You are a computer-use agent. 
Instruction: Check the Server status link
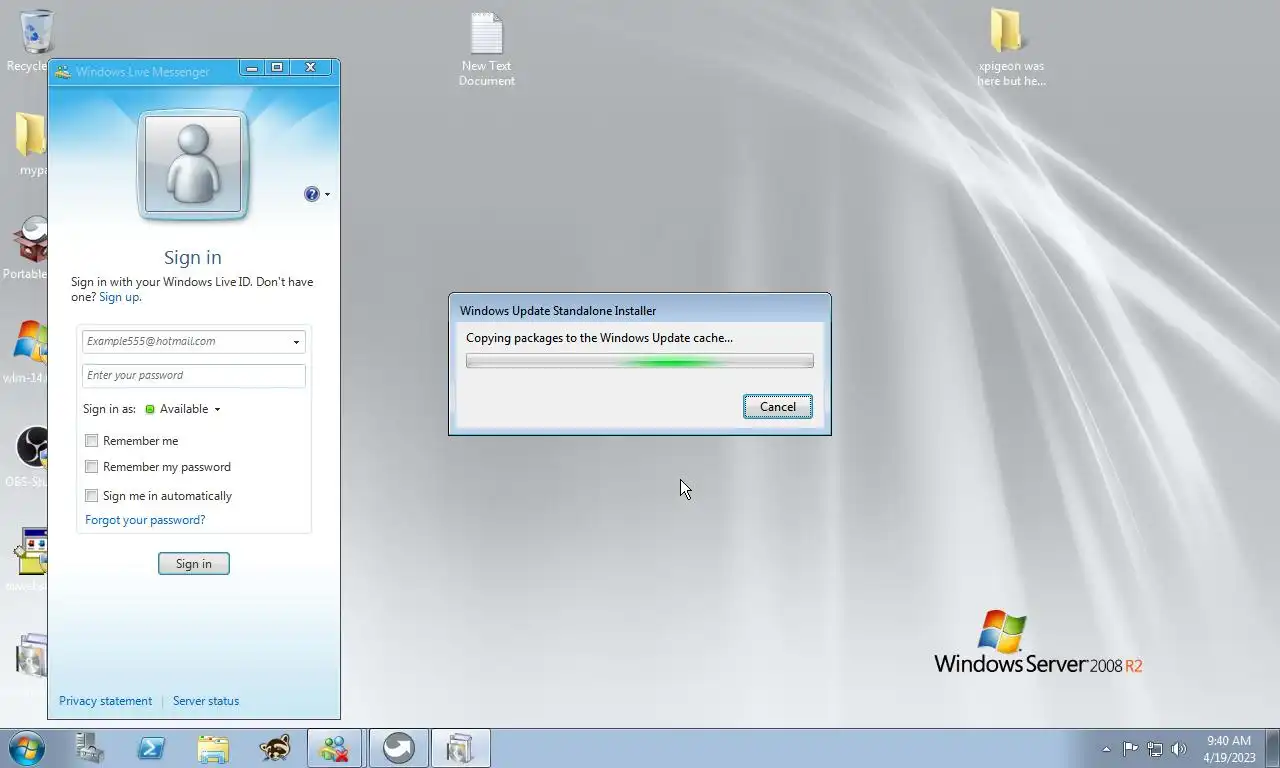pos(206,701)
